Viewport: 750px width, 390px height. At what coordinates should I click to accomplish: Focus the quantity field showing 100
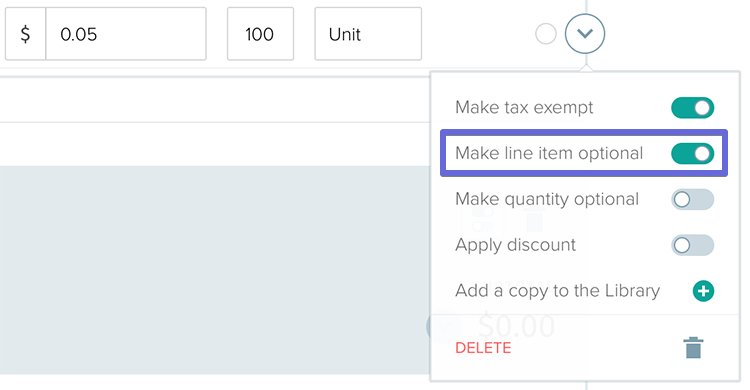pyautogui.click(x=260, y=34)
